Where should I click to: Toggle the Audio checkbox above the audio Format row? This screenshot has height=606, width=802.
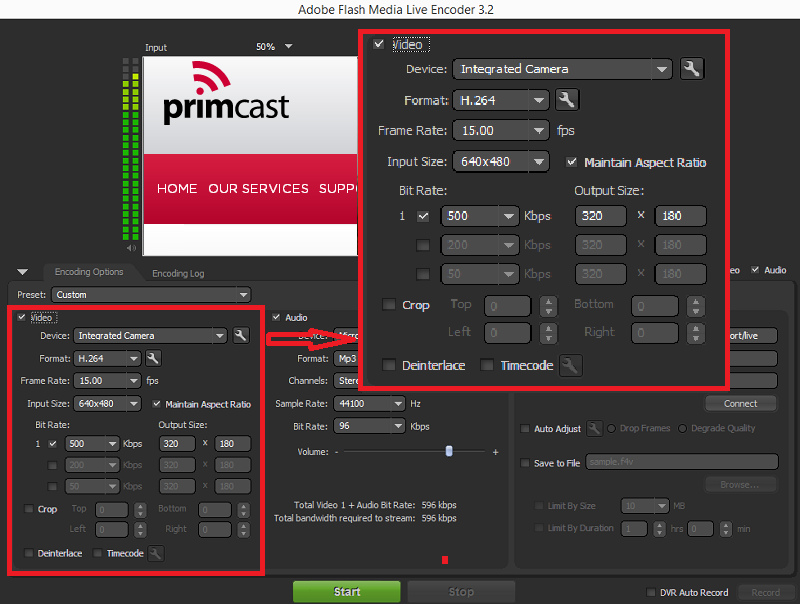tap(276, 317)
